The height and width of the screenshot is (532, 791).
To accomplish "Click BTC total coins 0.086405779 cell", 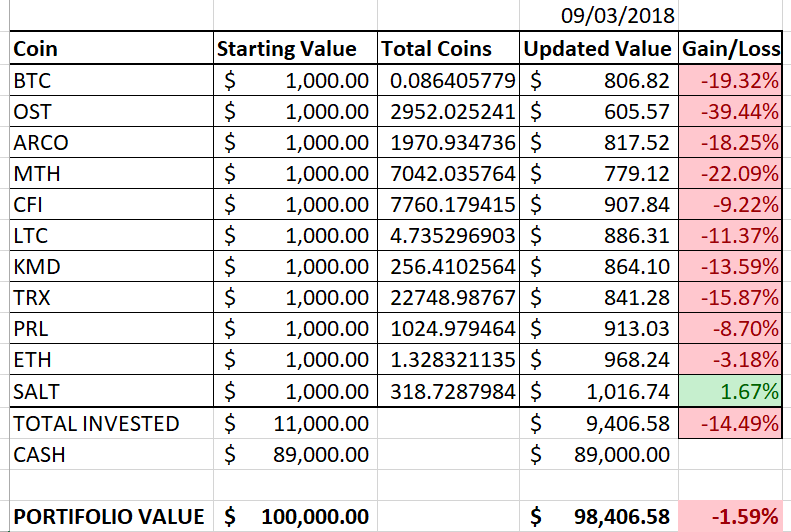I will (448, 80).
